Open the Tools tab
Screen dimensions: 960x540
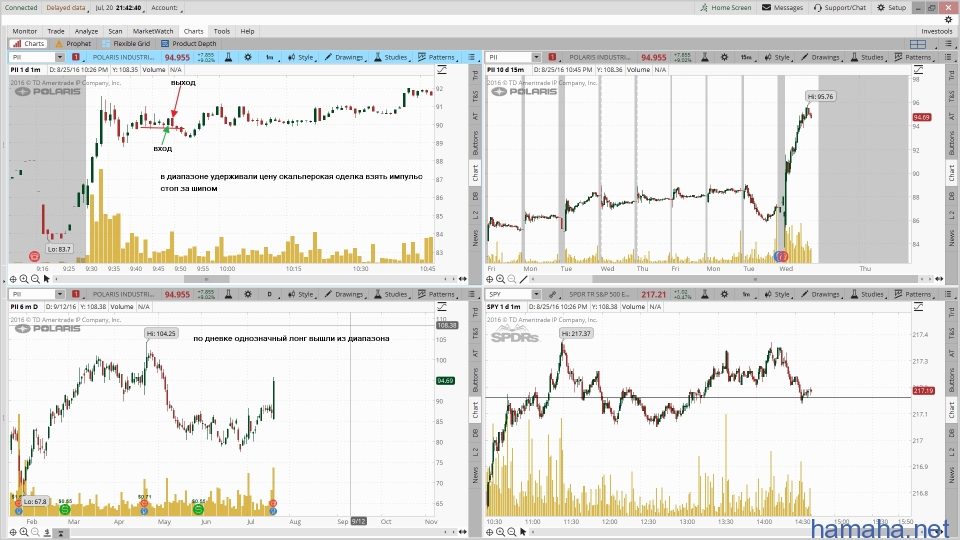point(222,31)
